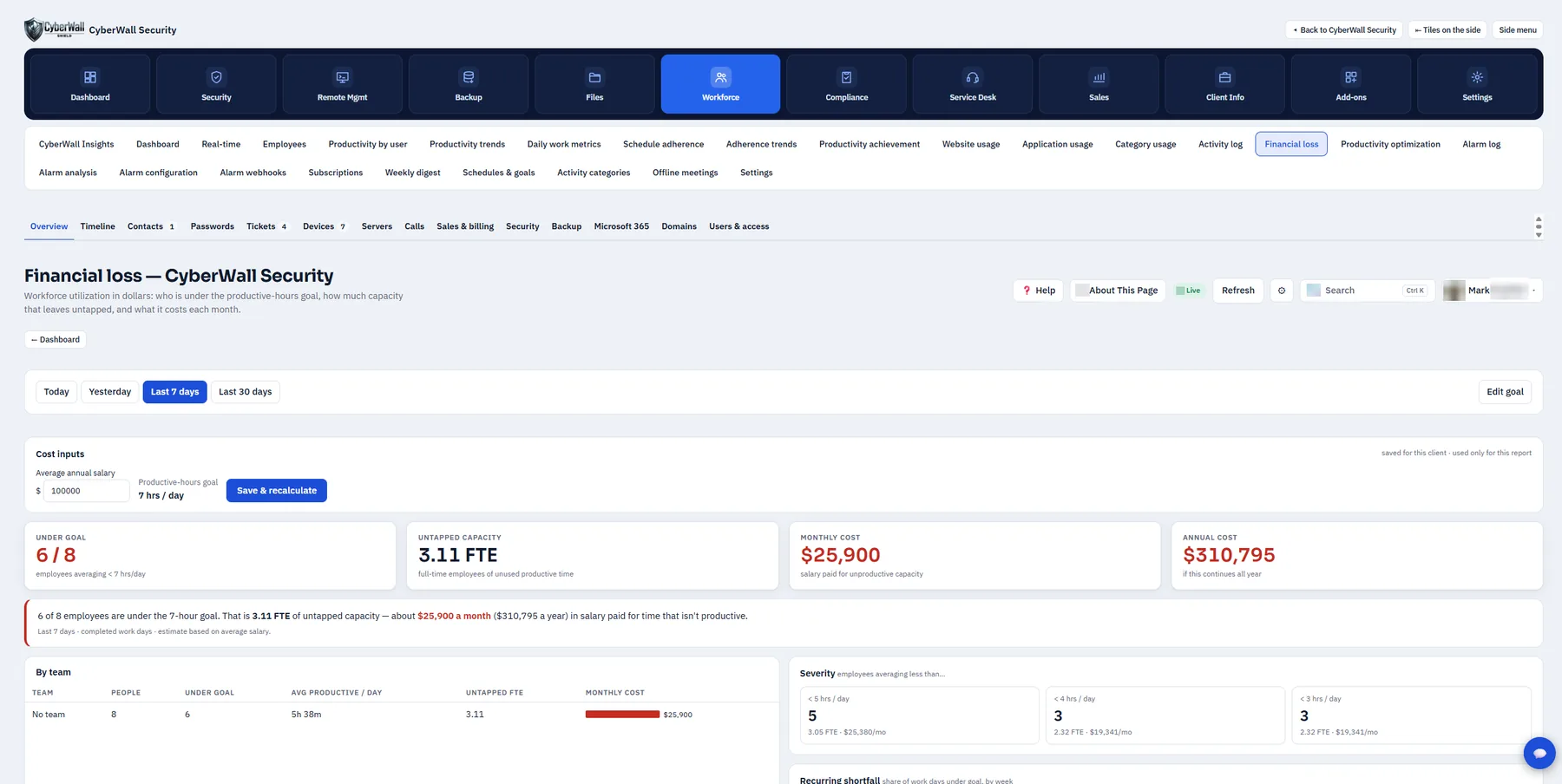Select the Today date range

point(56,392)
